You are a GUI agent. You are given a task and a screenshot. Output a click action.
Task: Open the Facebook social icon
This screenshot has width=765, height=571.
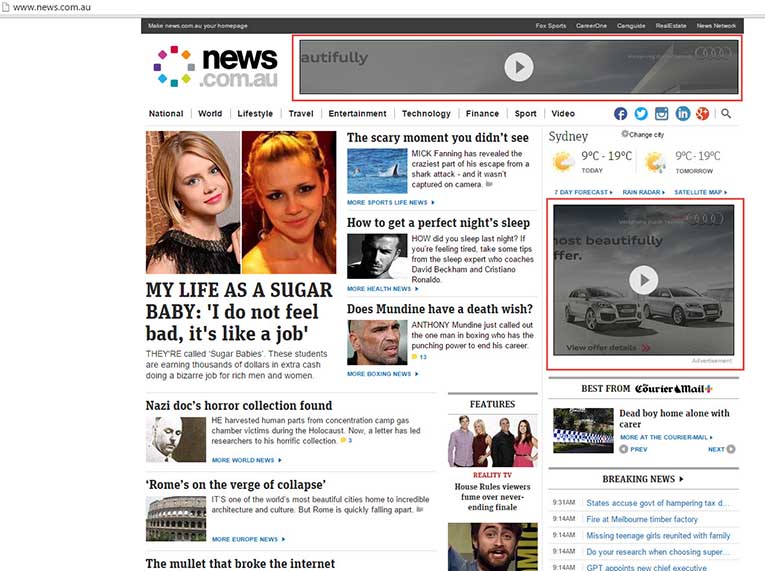tap(620, 114)
